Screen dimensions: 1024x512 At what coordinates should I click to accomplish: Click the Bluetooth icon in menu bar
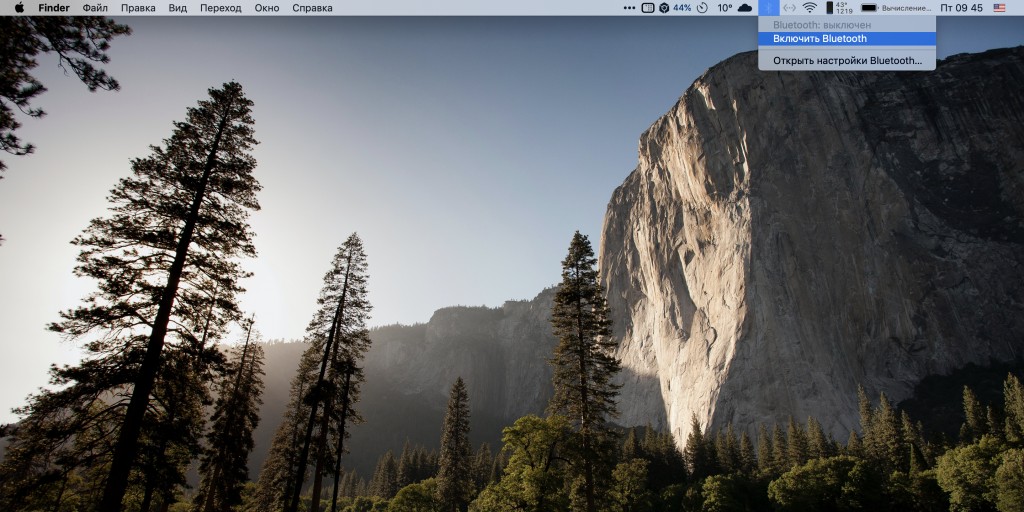[768, 8]
